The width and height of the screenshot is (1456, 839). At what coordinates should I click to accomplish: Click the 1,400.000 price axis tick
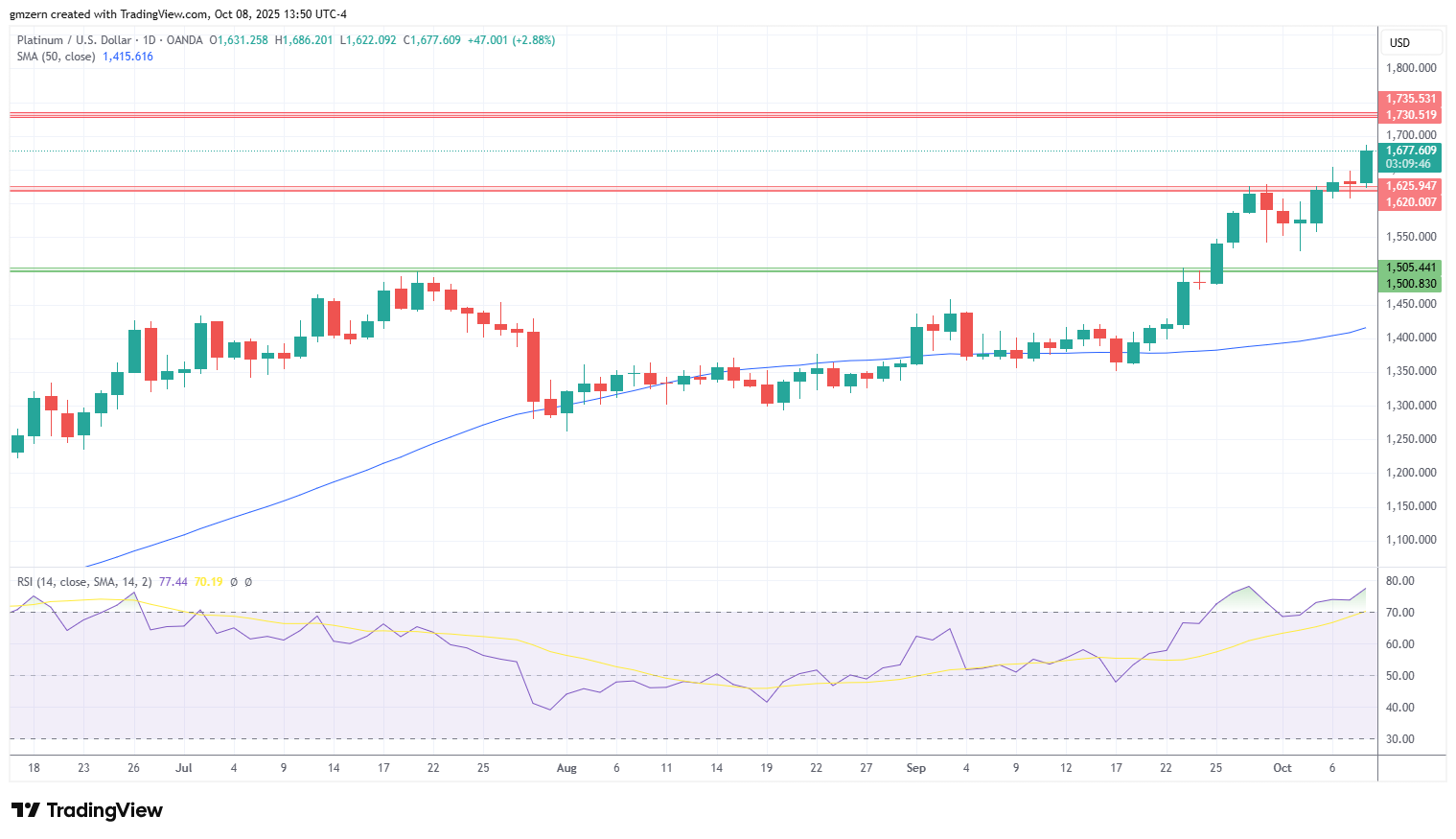1411,338
